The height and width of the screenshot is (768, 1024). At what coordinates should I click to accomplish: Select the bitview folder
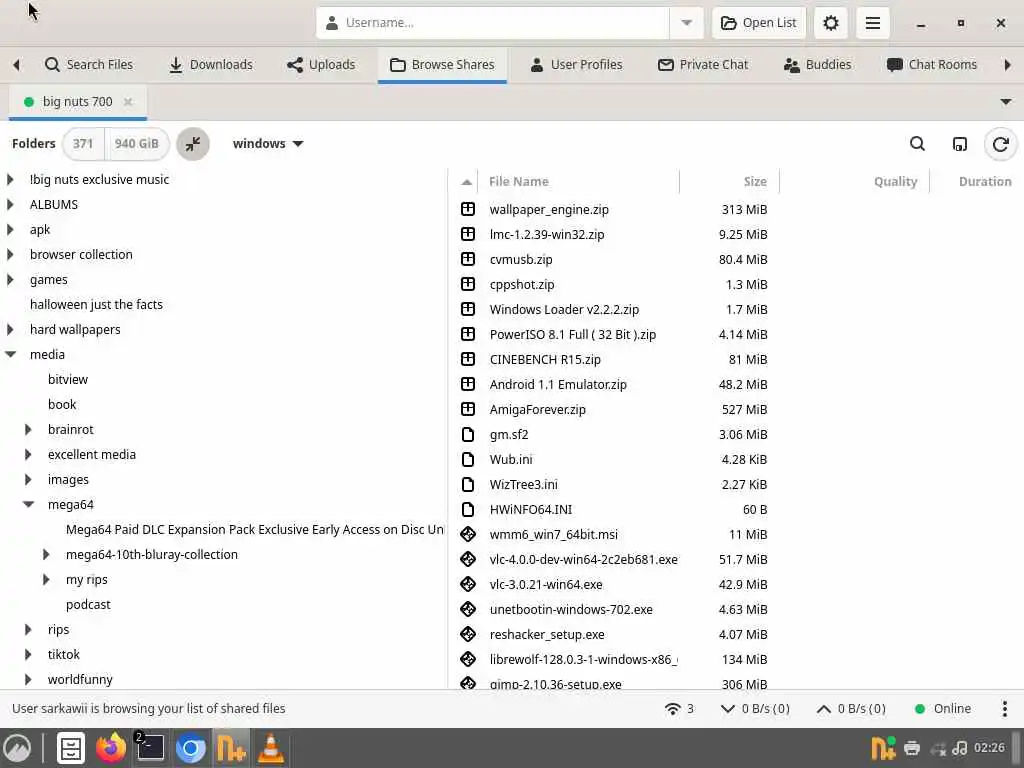[x=67, y=379]
